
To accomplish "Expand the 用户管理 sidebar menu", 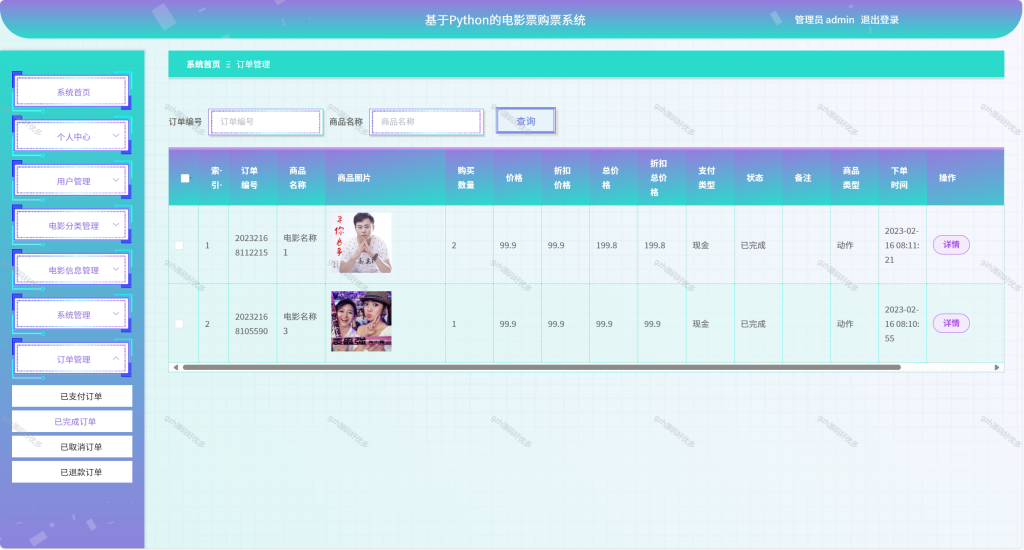I will tap(72, 181).
